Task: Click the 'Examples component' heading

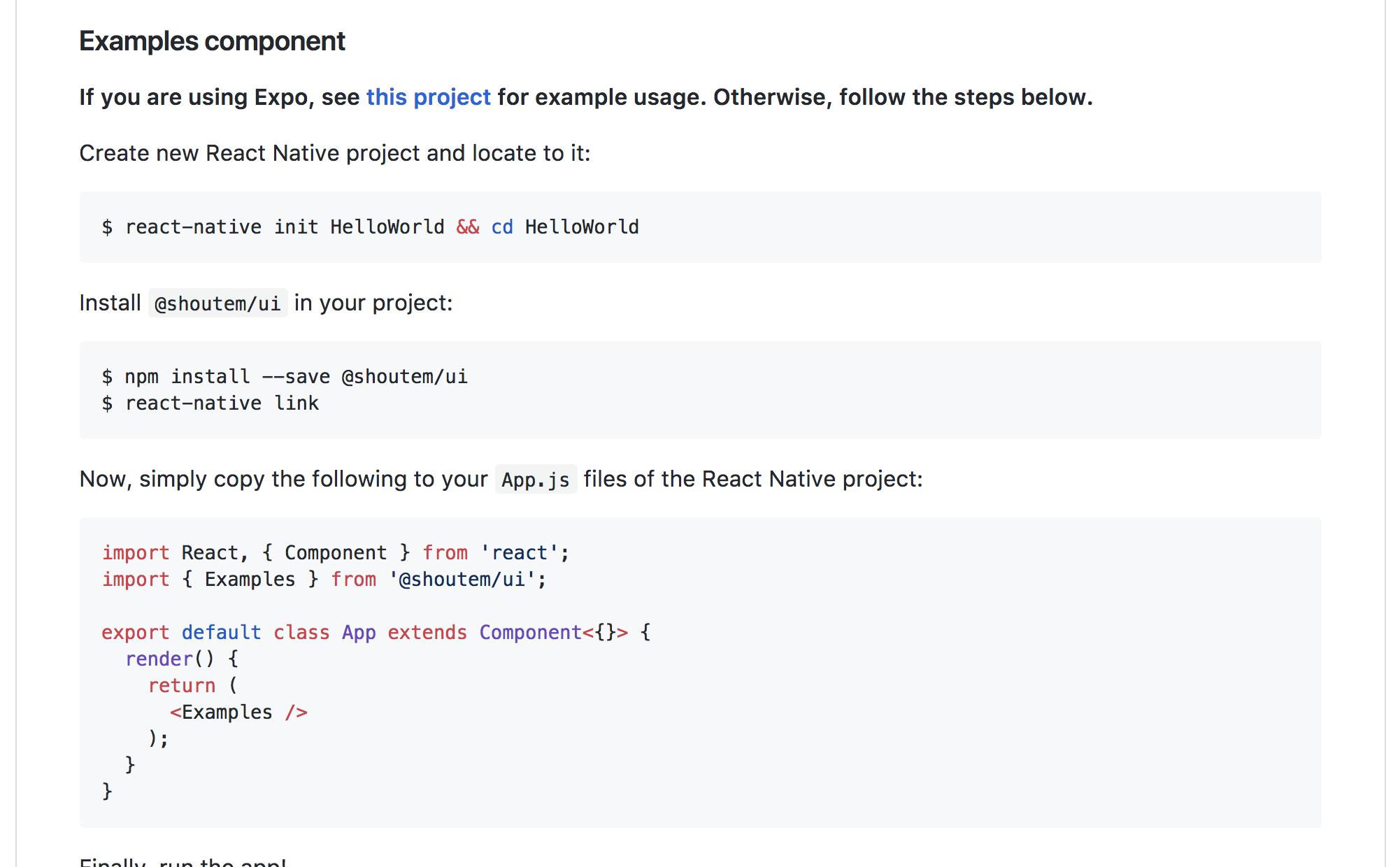Action: click(212, 41)
